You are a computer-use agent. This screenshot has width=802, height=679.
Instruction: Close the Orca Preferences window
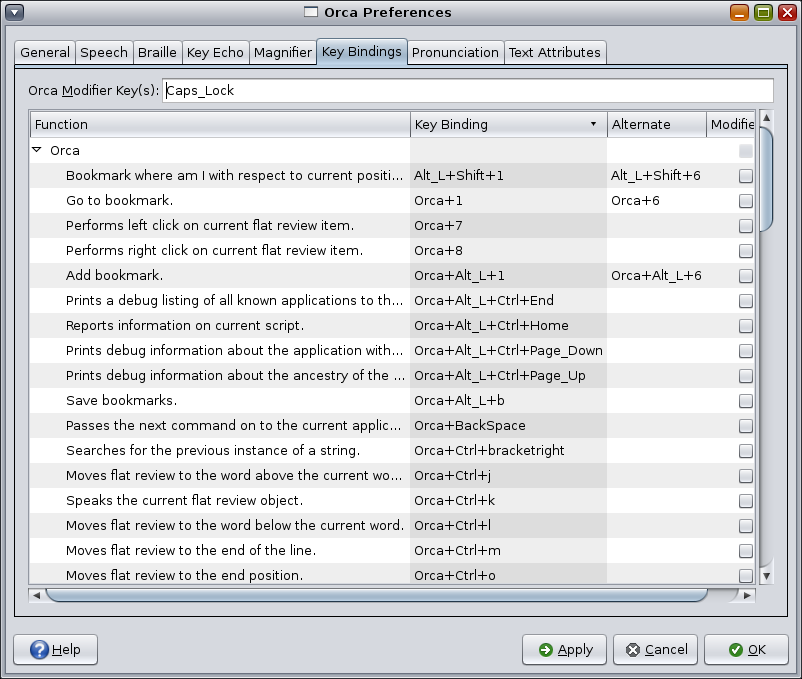787,12
